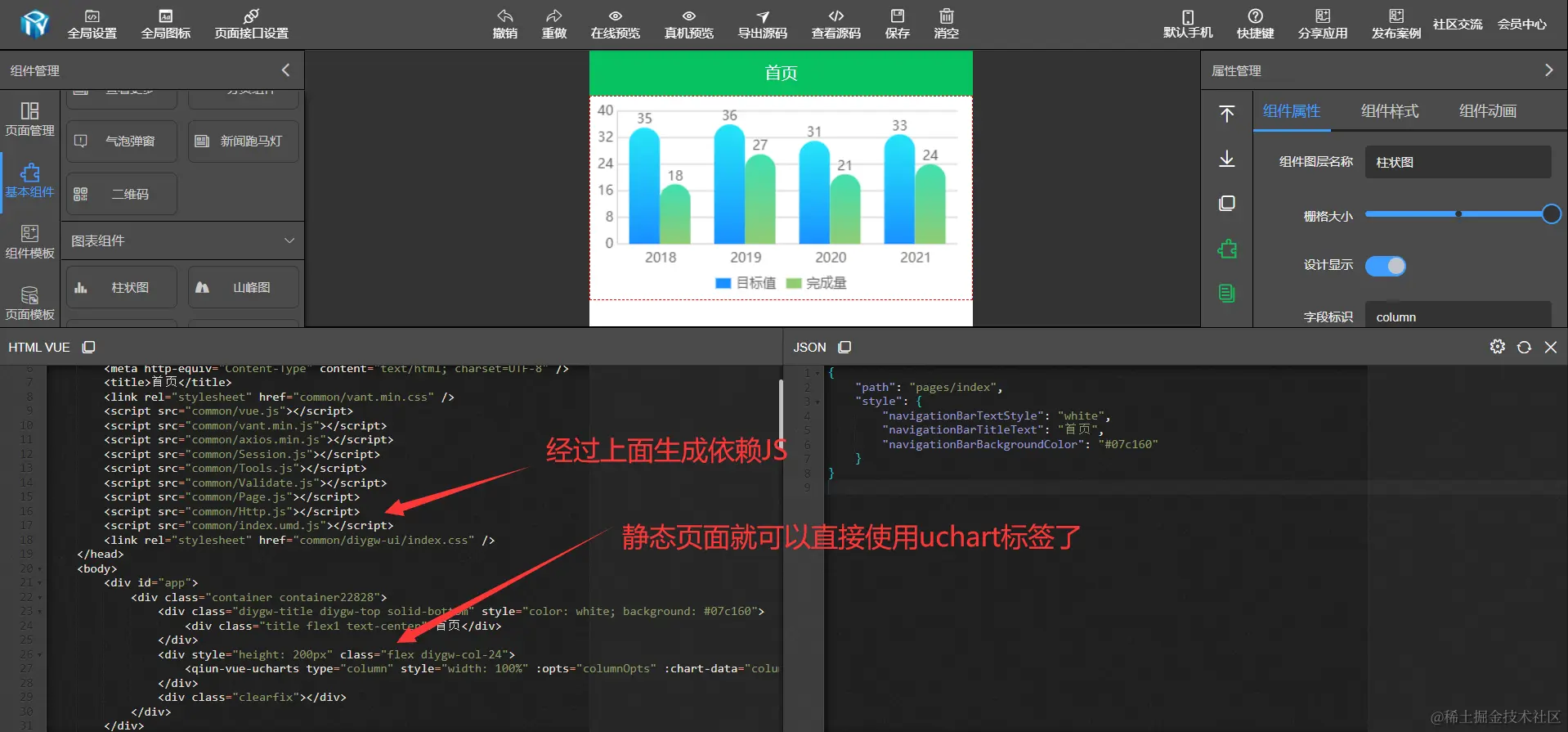Switch to 页面管理 sidebar tab
Screen dimensions: 1568x732
29,119
